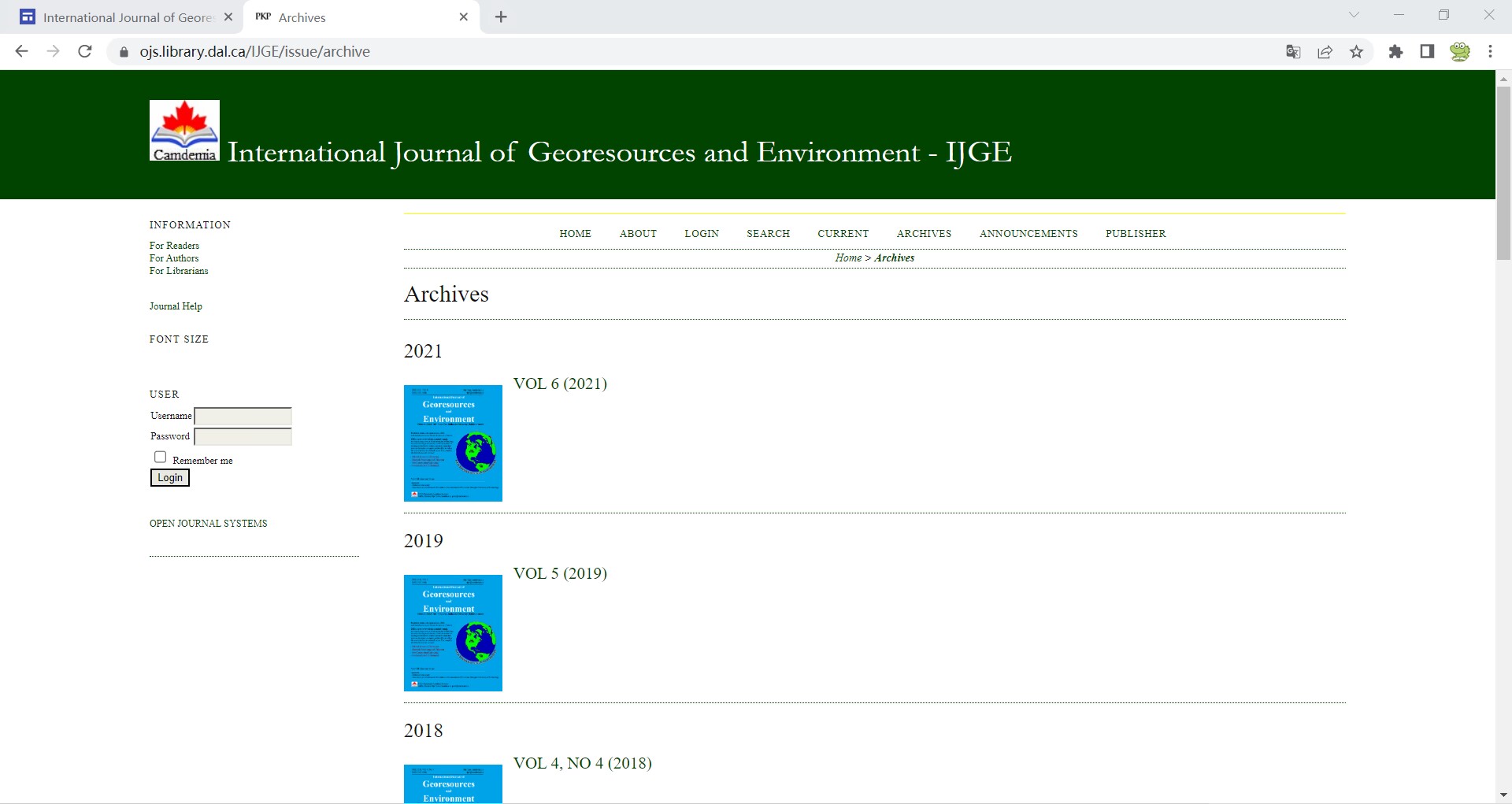Enable the Remember me checkbox

tap(160, 457)
